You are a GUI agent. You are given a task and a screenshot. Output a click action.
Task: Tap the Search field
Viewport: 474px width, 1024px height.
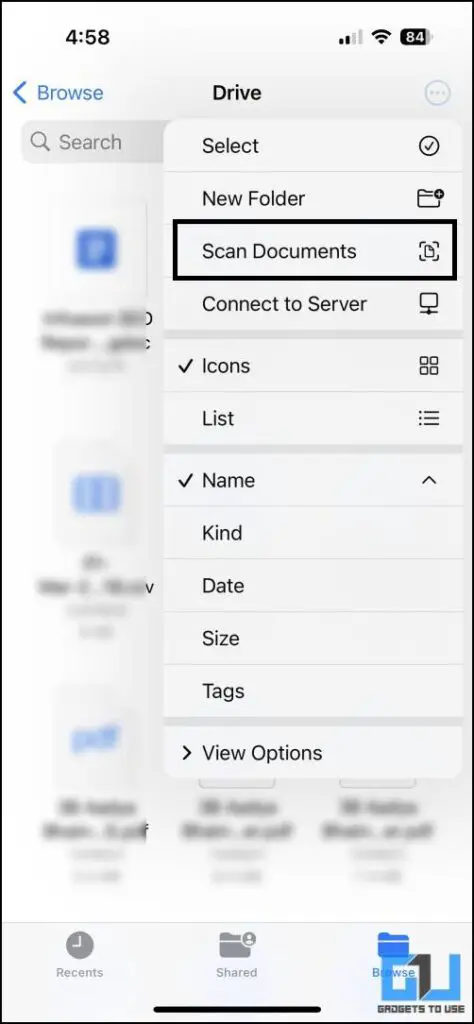coord(92,142)
